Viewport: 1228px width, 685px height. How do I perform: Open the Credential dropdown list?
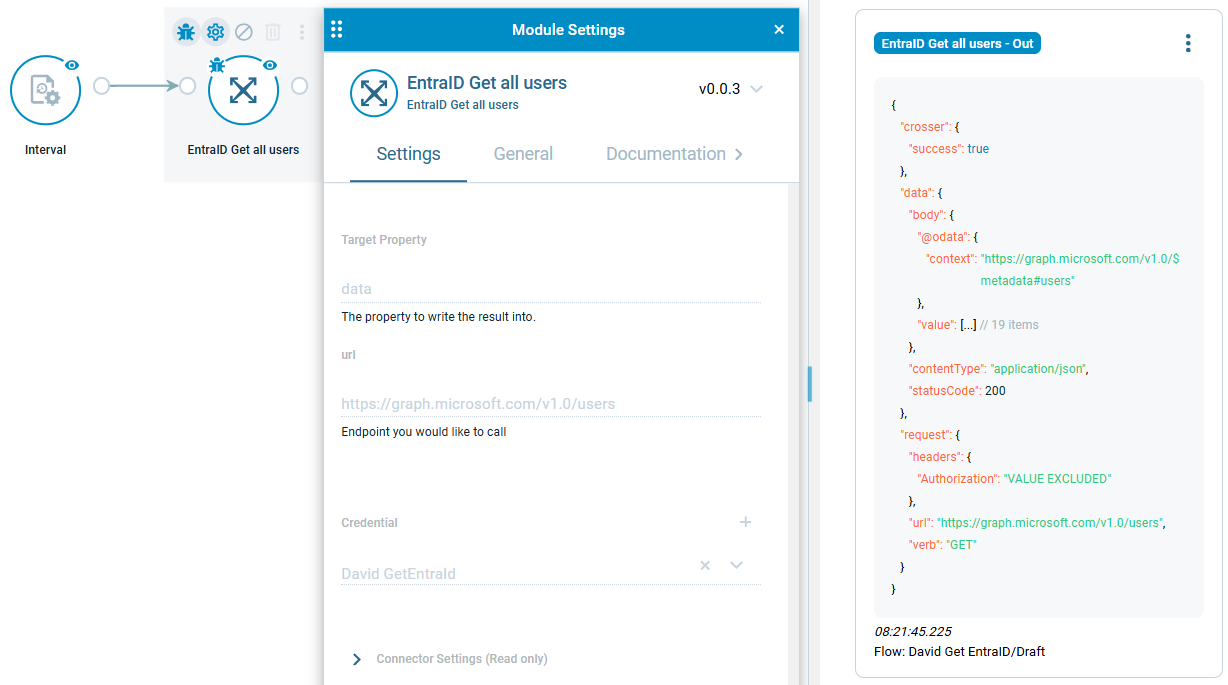tap(737, 565)
